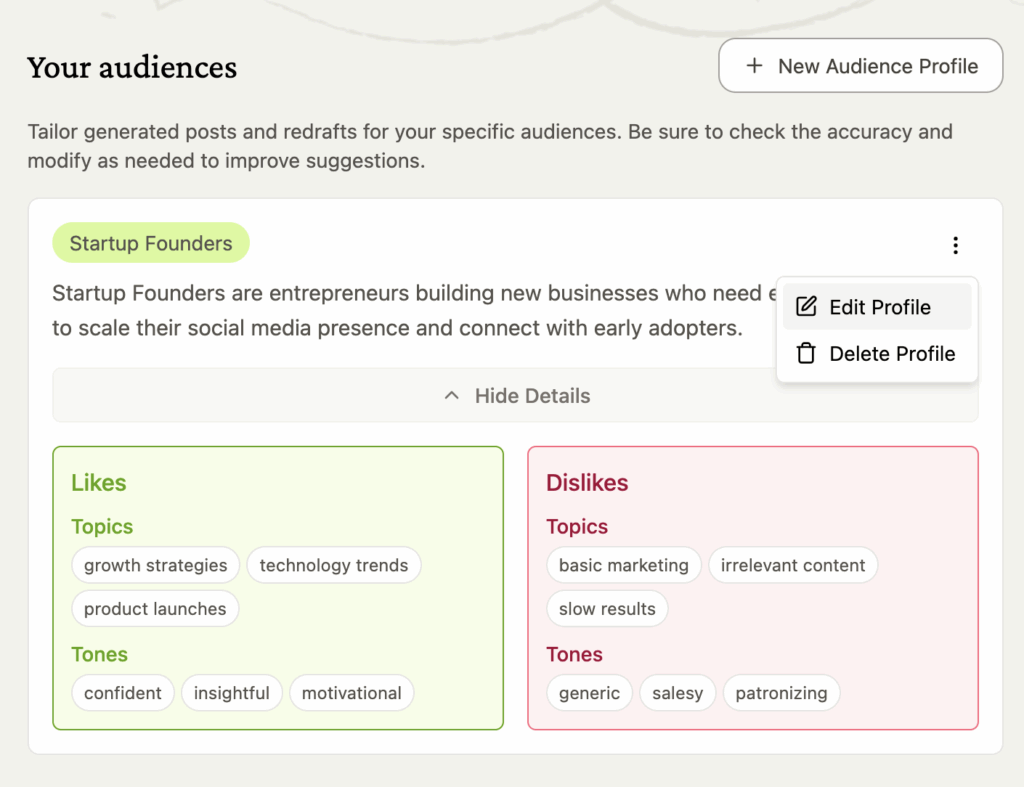Click the pencil Edit Profile icon
The image size is (1024, 787).
[806, 307]
